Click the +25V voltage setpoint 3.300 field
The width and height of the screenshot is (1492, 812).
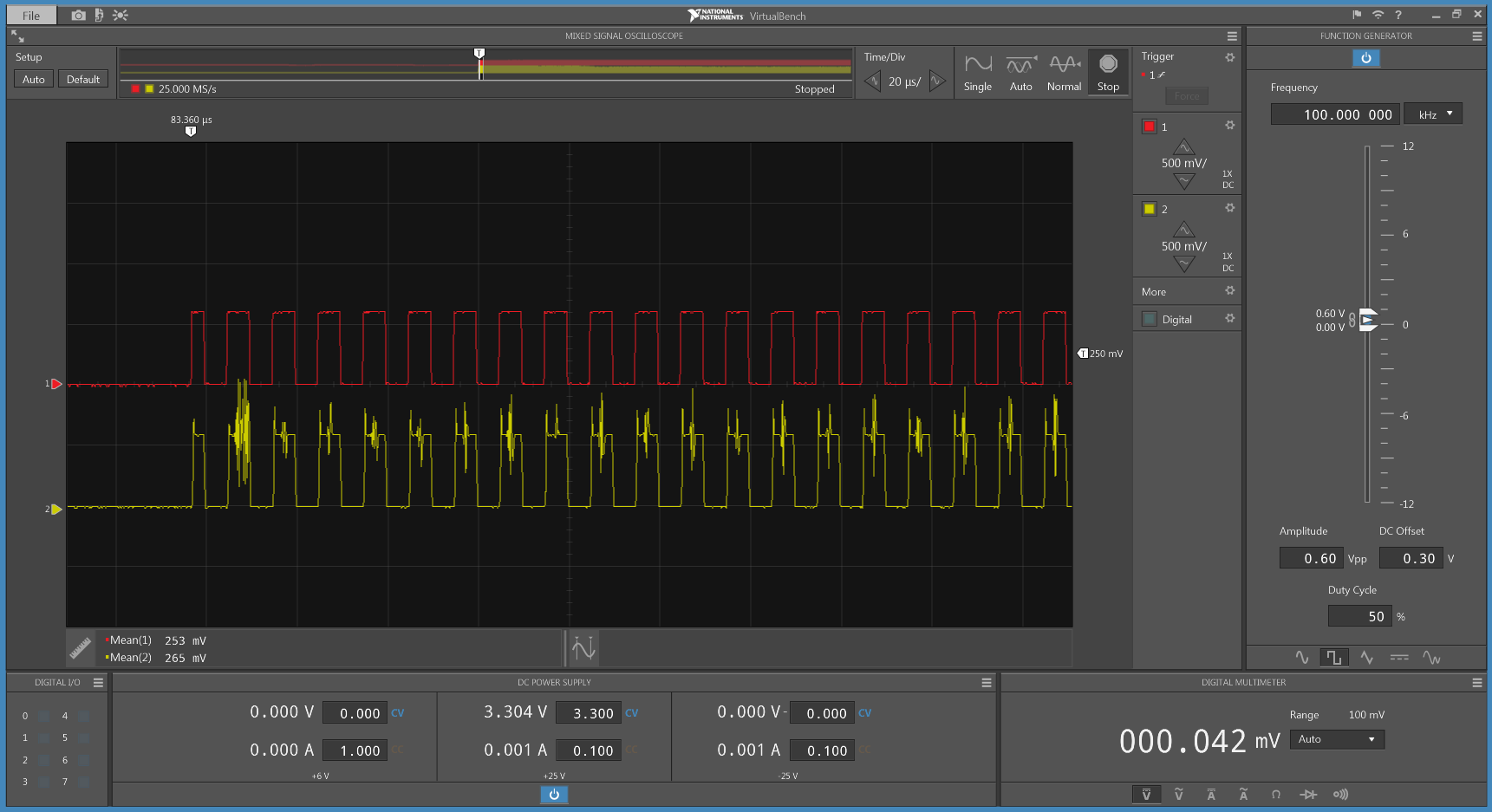coord(589,713)
